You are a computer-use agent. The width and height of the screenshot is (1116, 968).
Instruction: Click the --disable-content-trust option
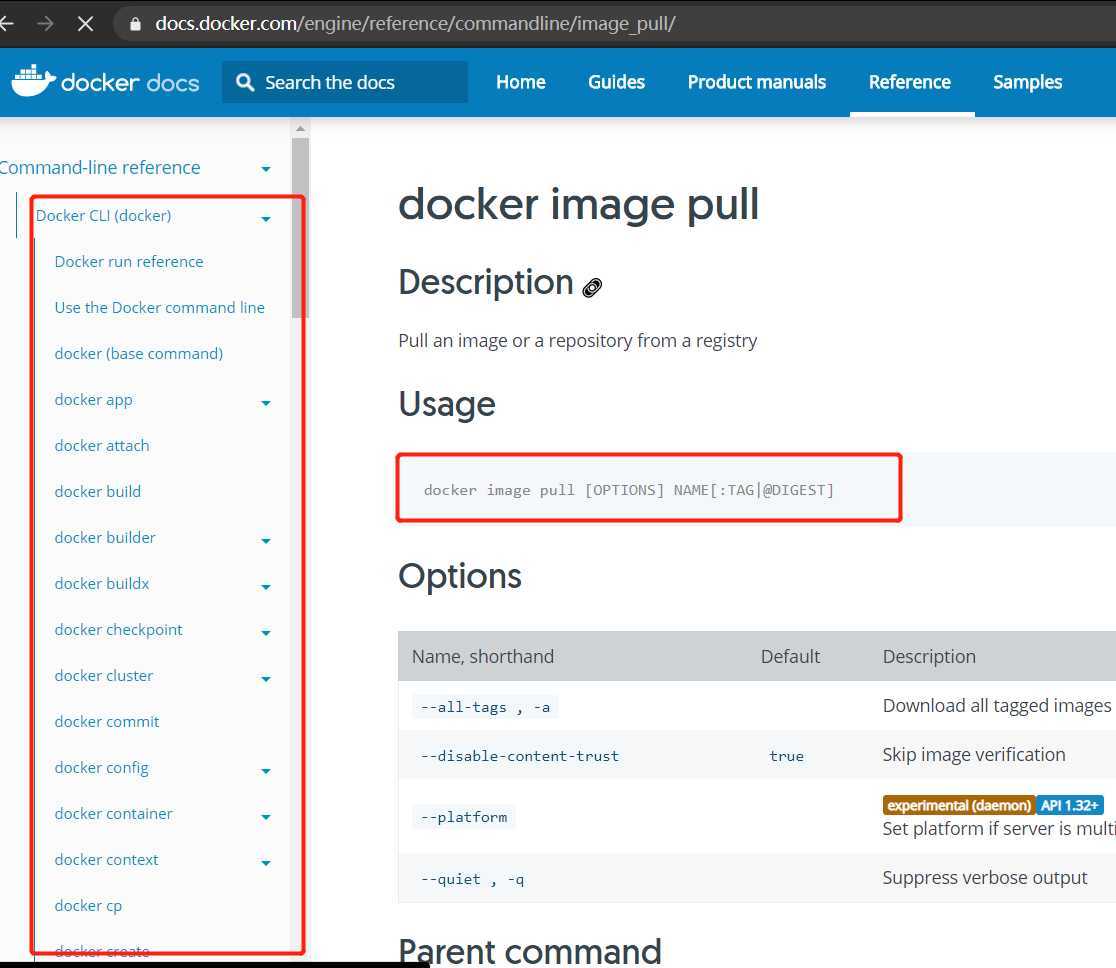tap(520, 756)
